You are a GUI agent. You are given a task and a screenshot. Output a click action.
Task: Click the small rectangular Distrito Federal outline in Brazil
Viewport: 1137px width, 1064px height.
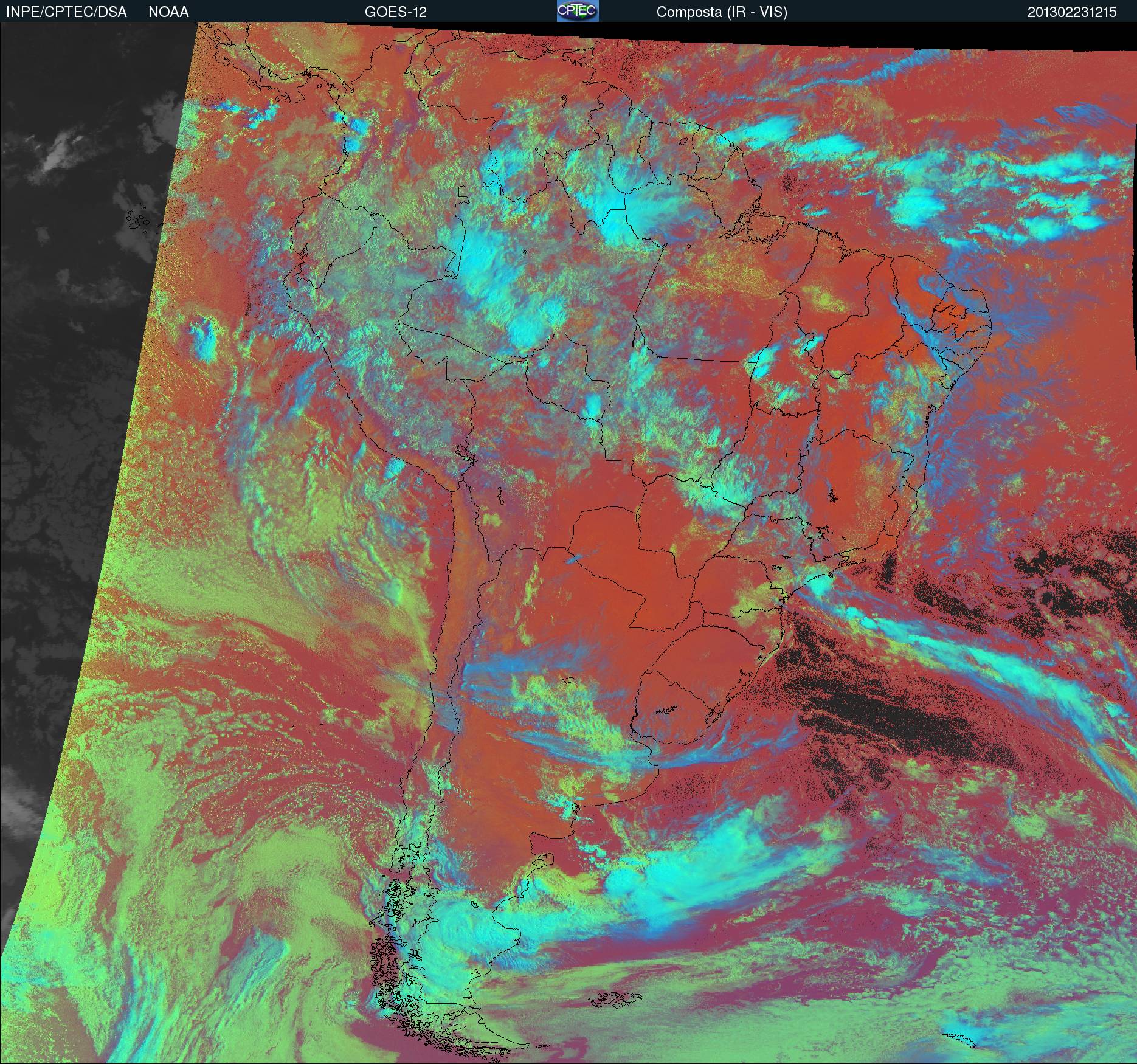tap(793, 452)
